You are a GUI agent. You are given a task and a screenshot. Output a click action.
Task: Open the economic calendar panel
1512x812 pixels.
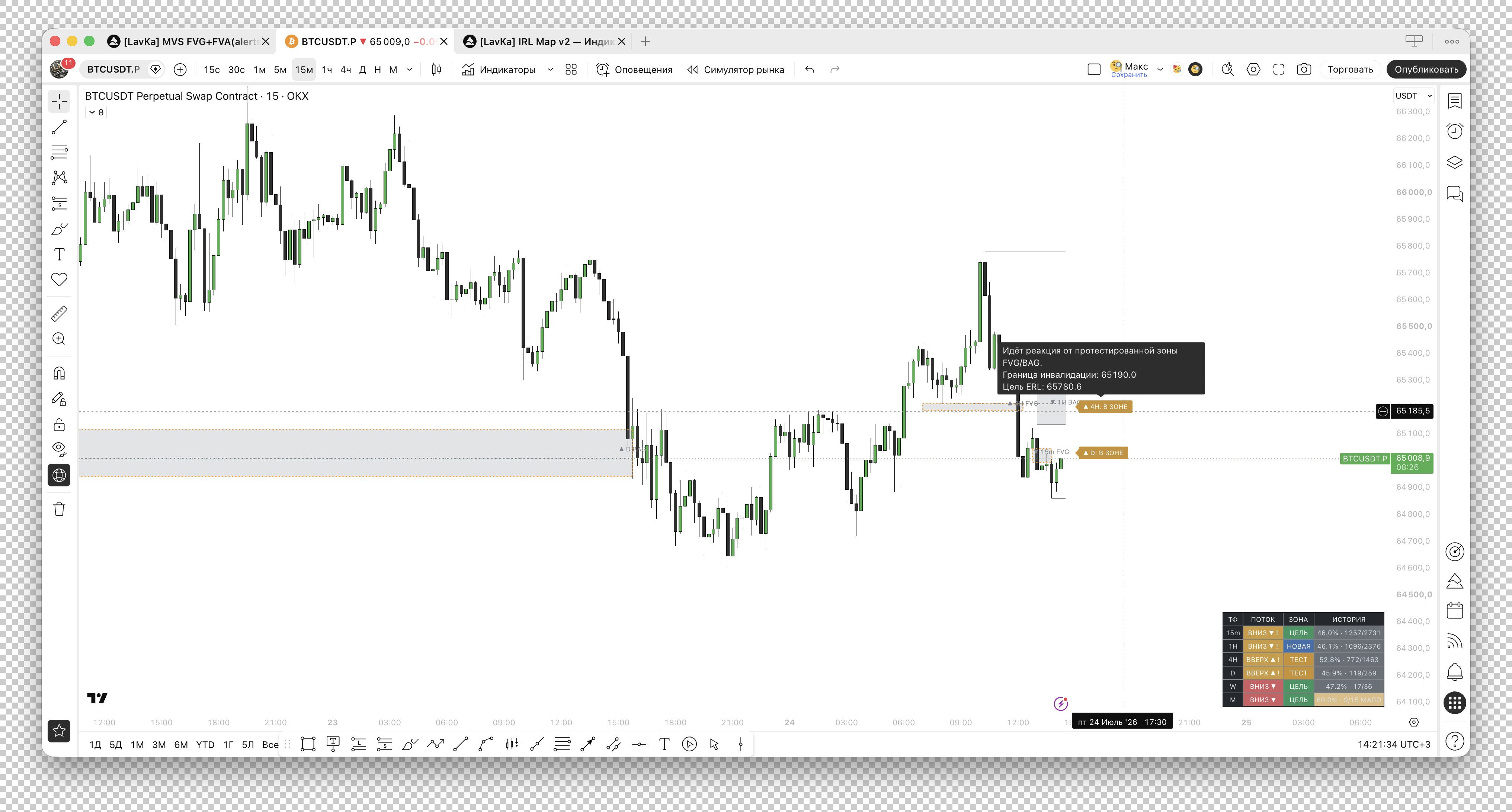point(1454,611)
